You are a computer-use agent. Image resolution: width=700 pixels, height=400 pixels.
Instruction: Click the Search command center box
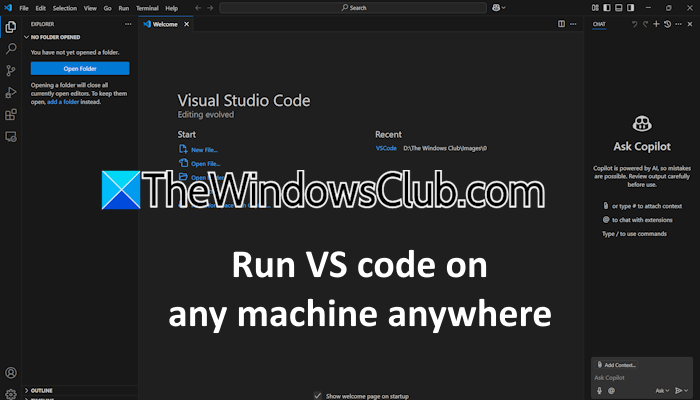click(353, 8)
